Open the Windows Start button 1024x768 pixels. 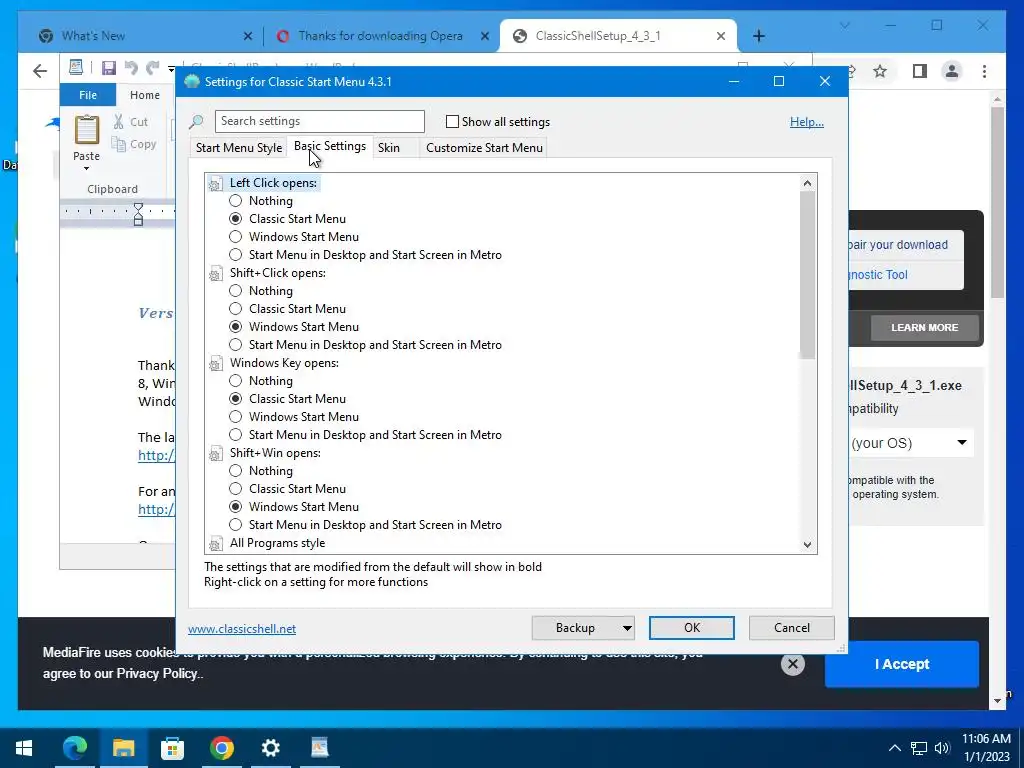tap(24, 748)
